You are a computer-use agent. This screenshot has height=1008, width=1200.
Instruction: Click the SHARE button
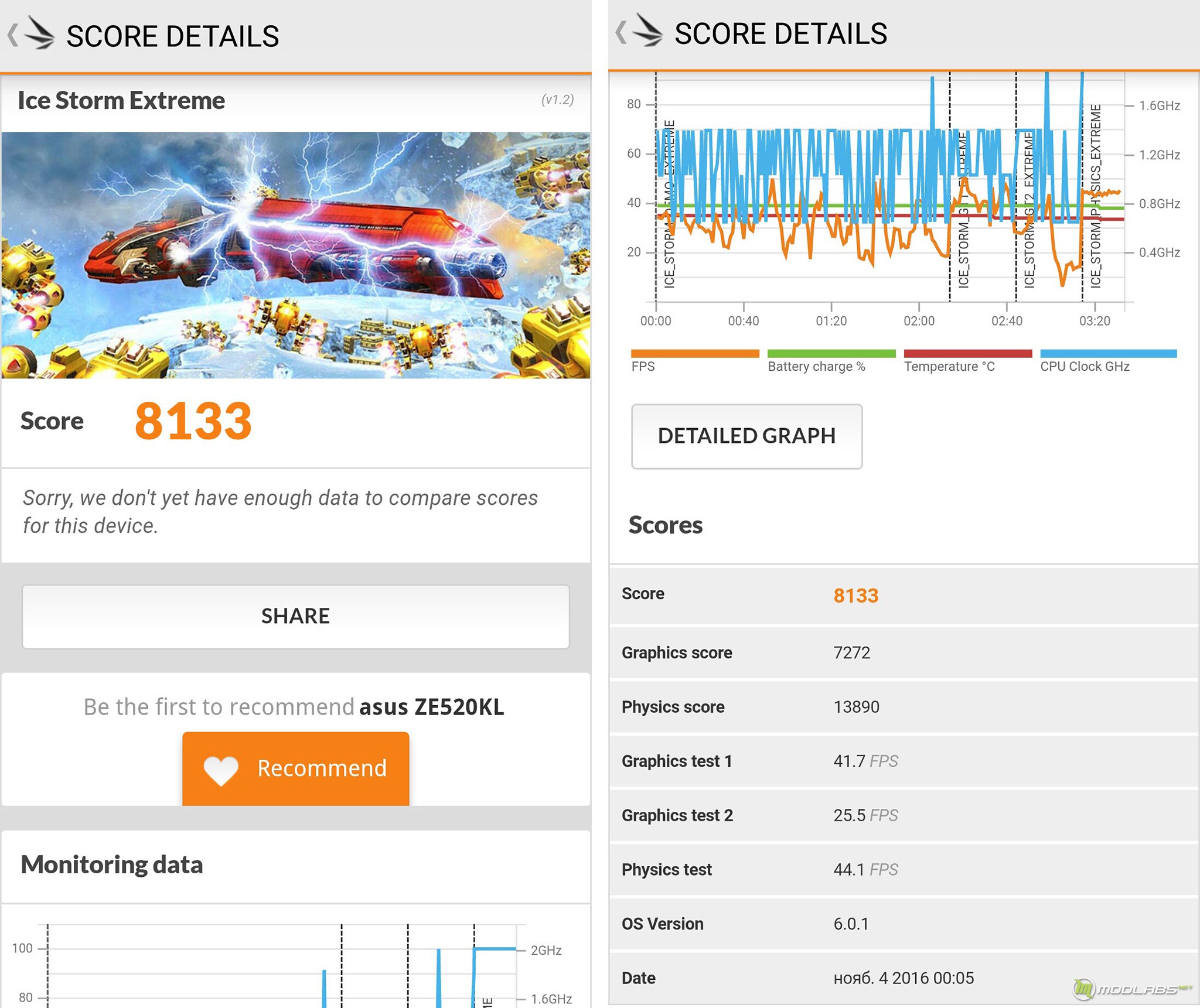295,616
